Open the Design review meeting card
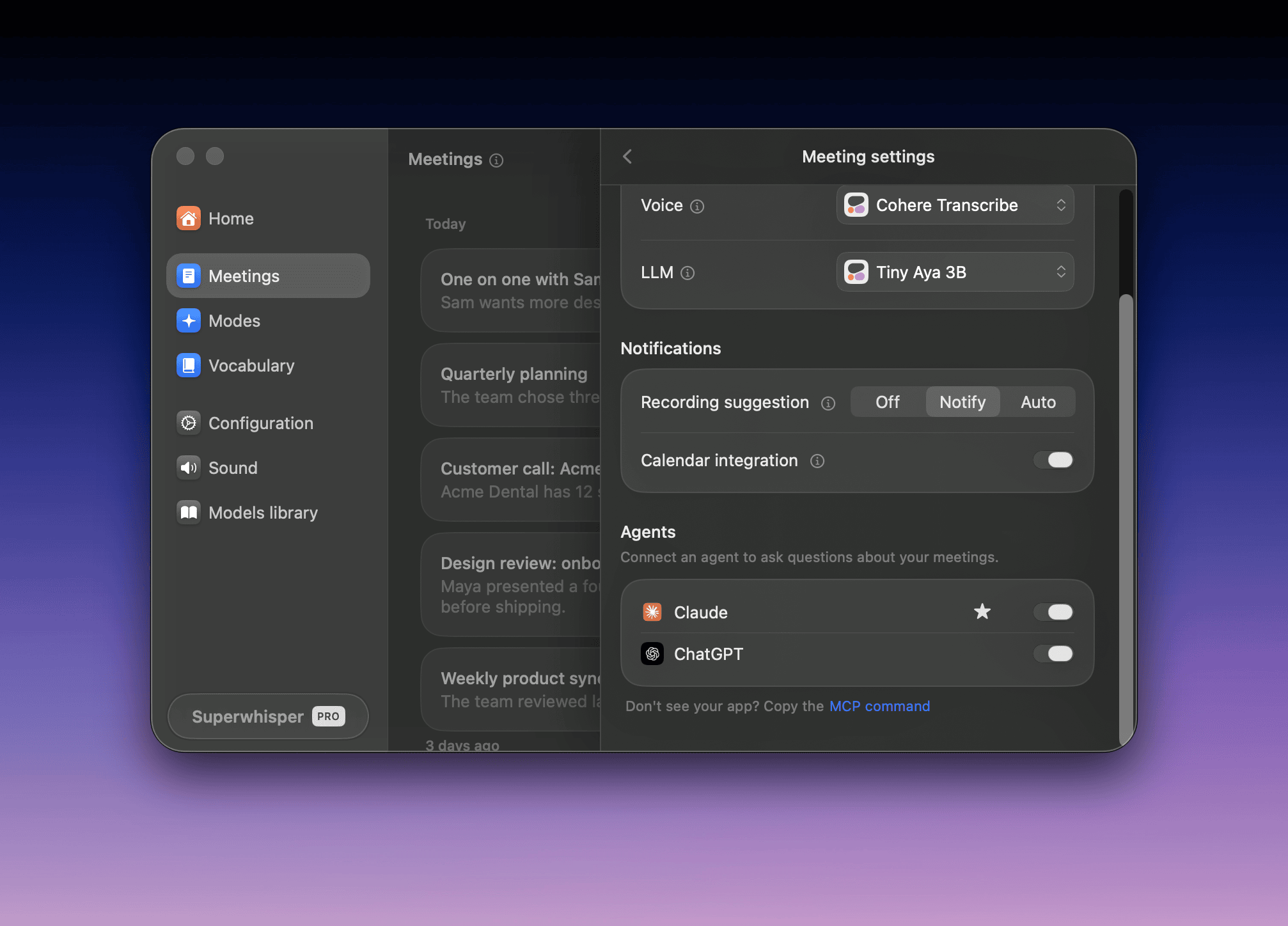The height and width of the screenshot is (926, 1288). pos(511,585)
